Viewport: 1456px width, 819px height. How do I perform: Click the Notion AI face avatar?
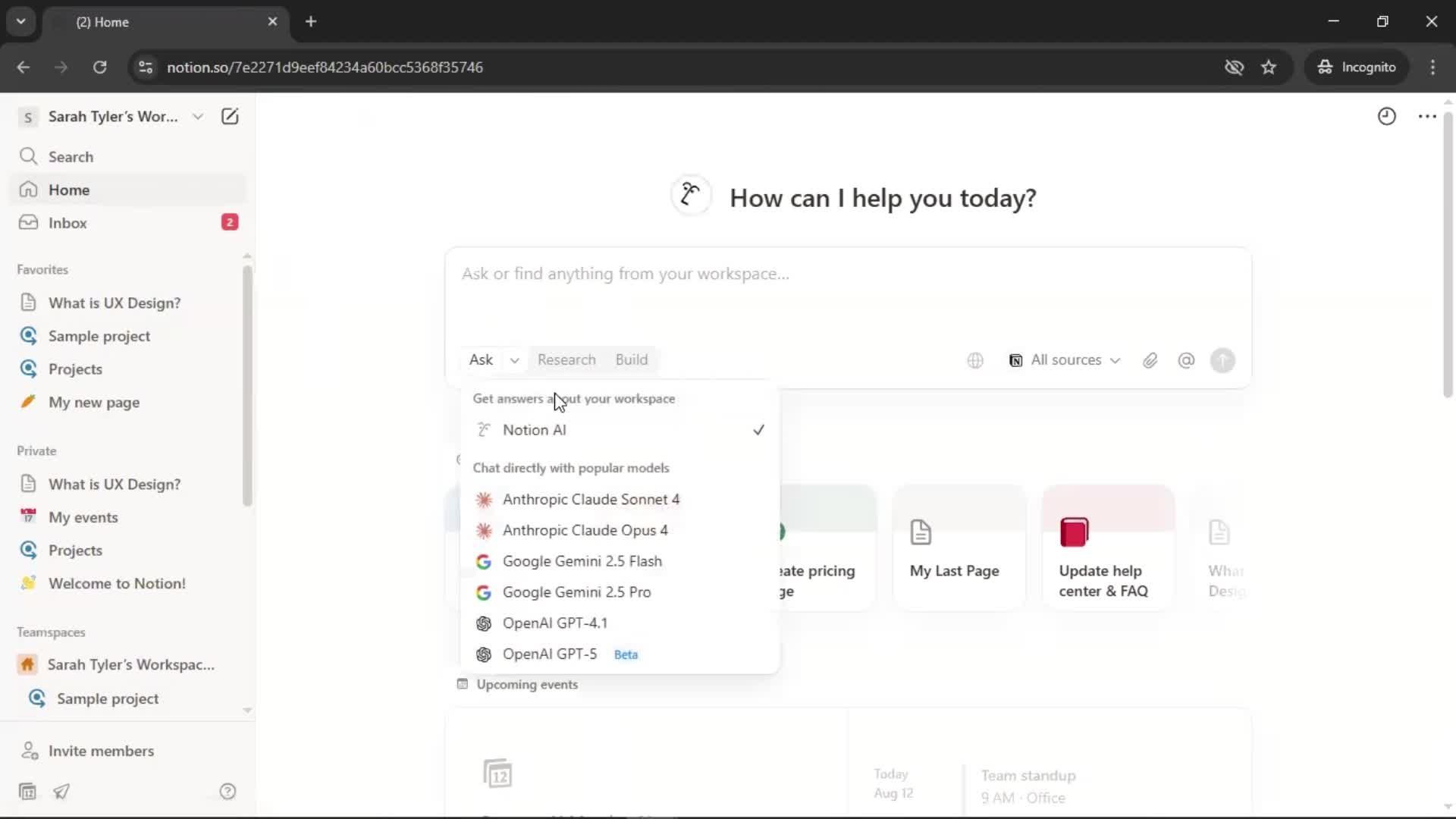691,196
